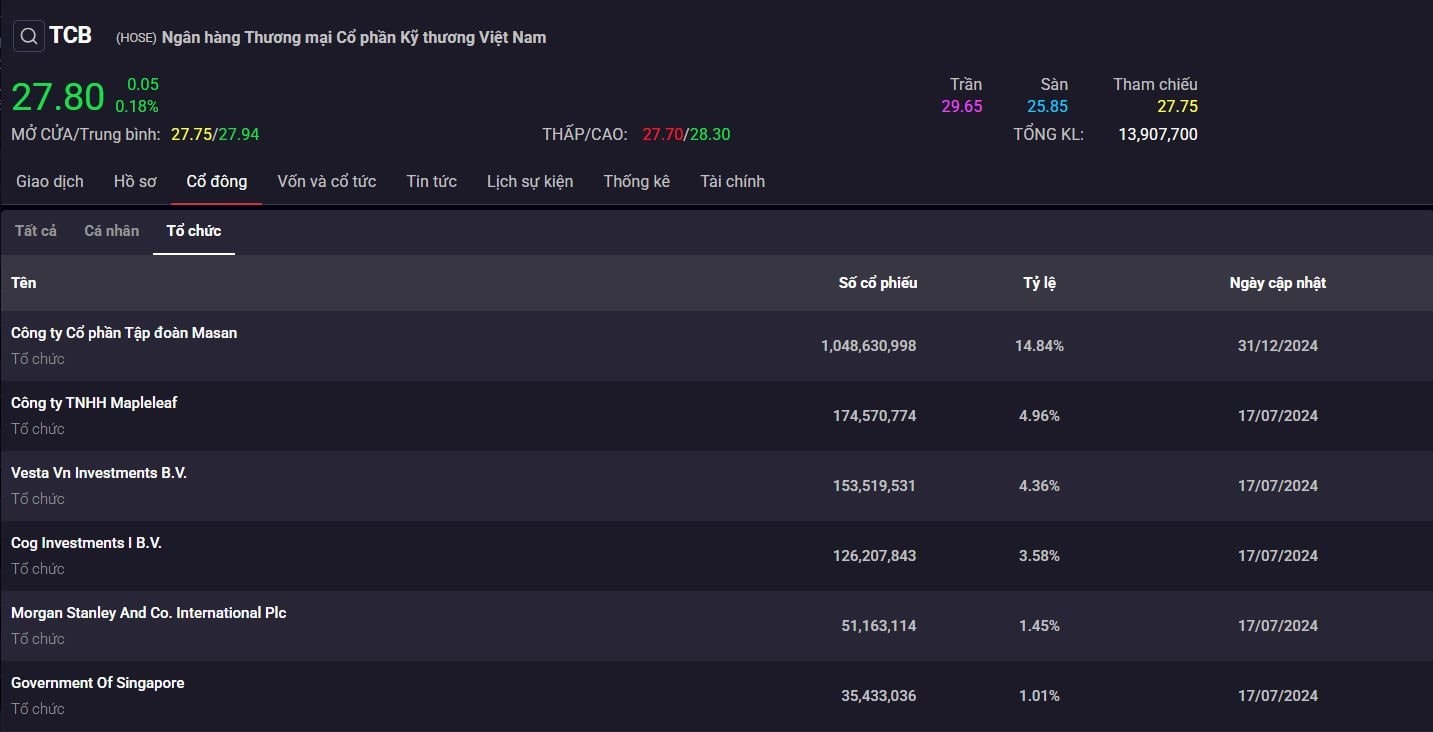Open the Lịch sự kiện tab
Viewport: 1433px width, 732px height.
click(x=530, y=181)
